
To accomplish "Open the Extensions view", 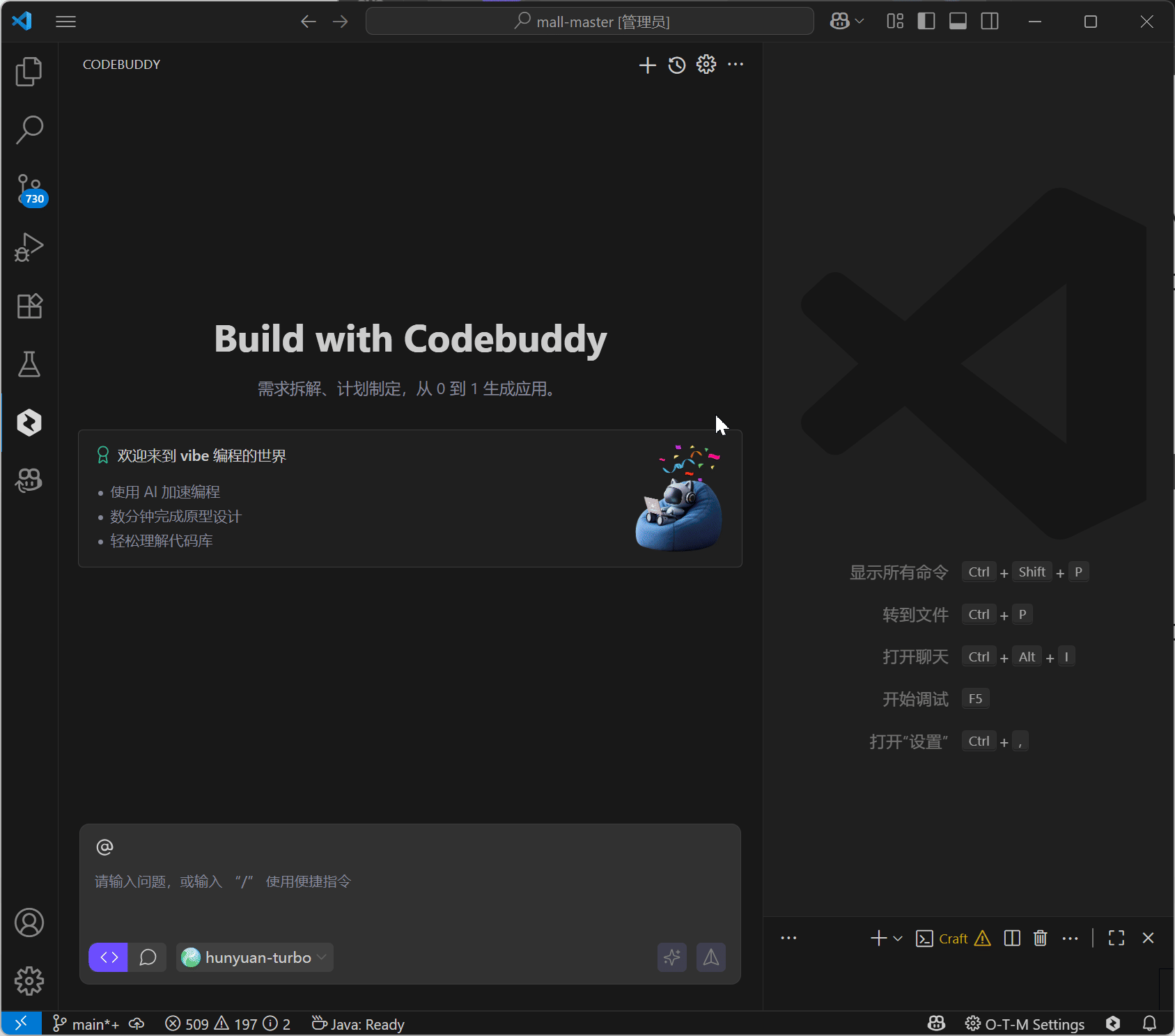I will 29,306.
